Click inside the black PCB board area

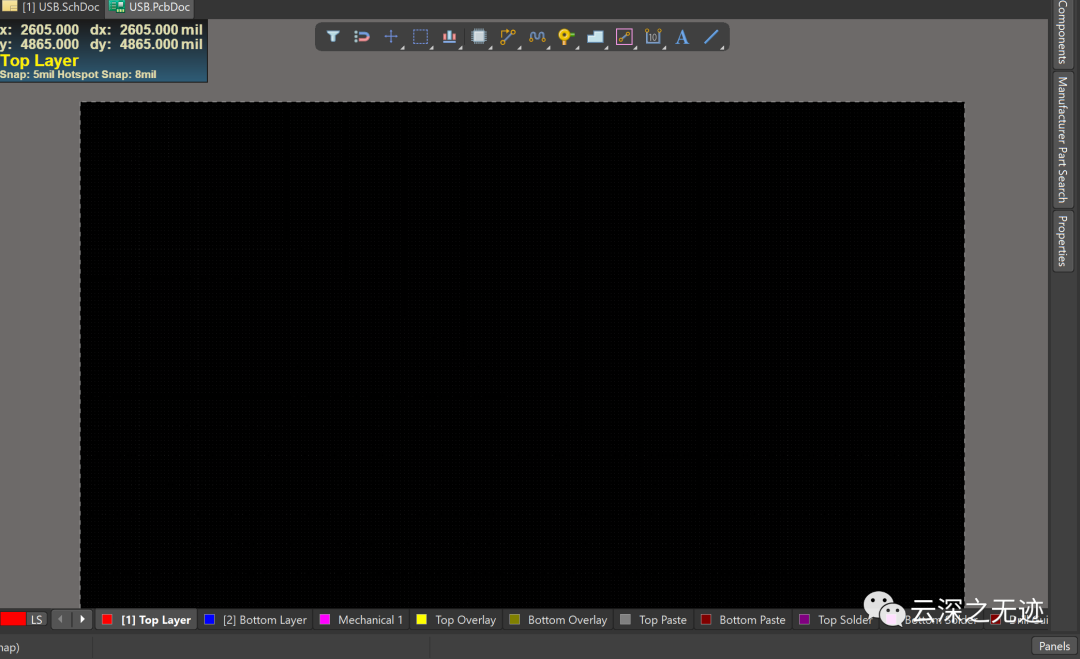coord(522,355)
